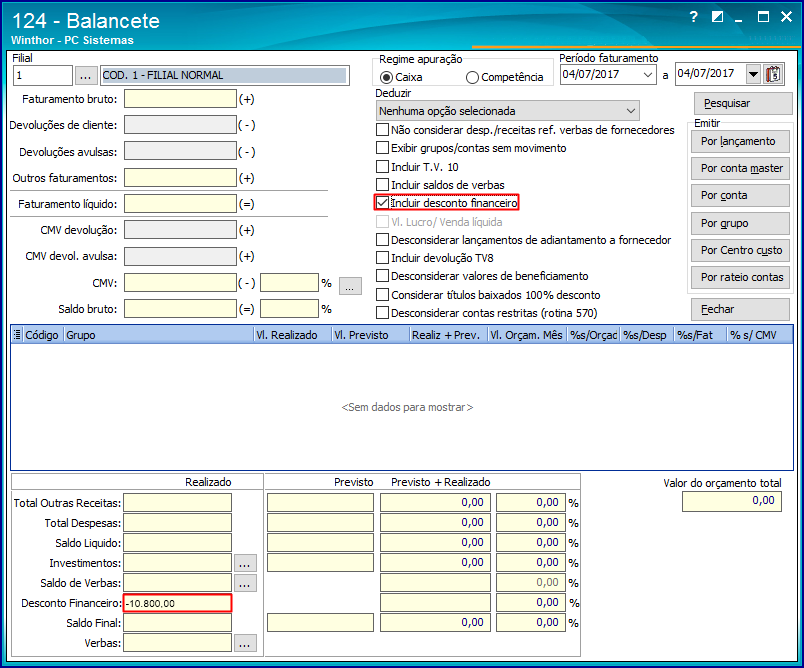Click the COD. 1 - FILIAL NORMAL text
The width and height of the screenshot is (804, 668).
coord(163,75)
